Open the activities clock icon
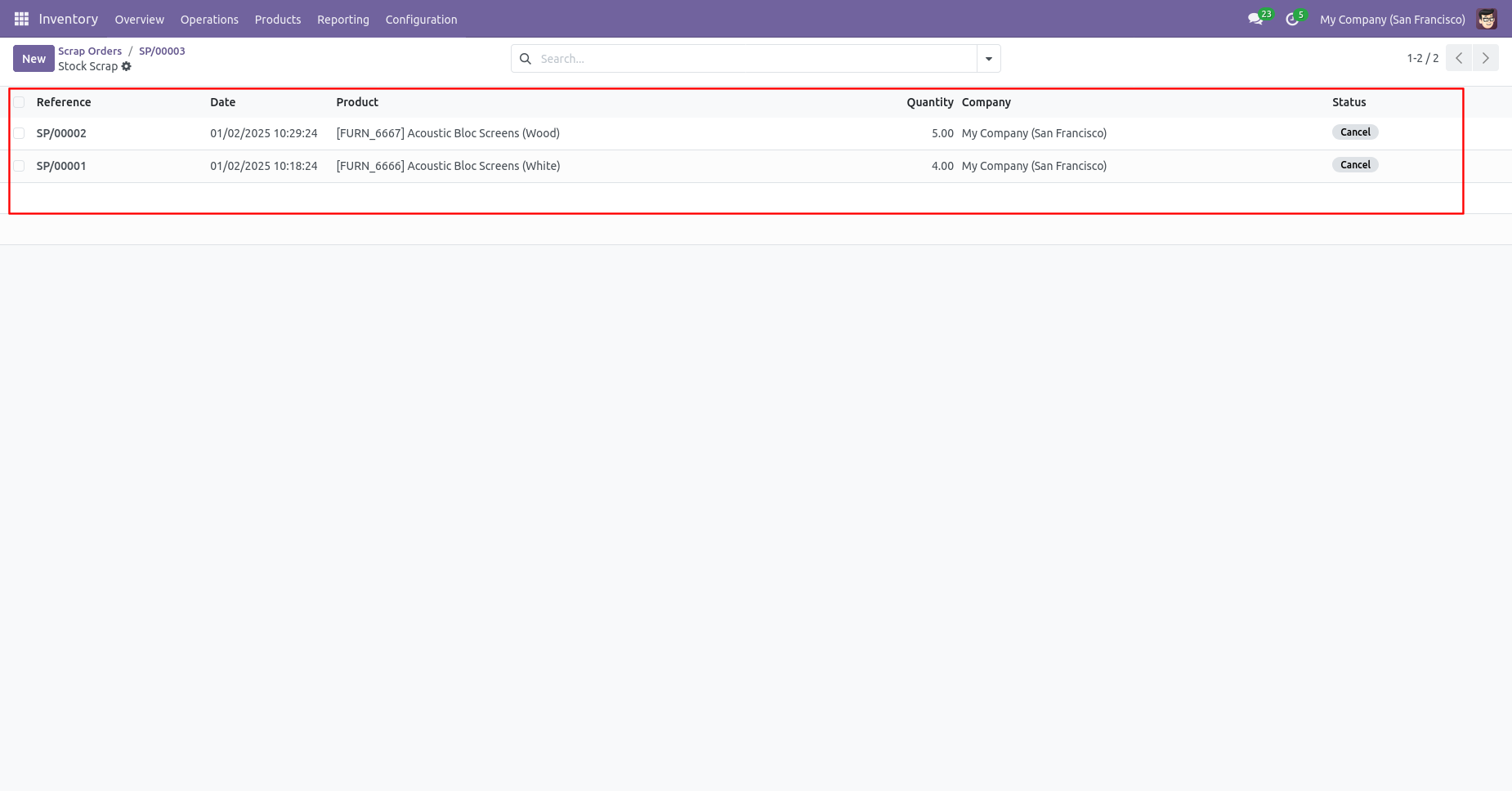 click(1292, 19)
